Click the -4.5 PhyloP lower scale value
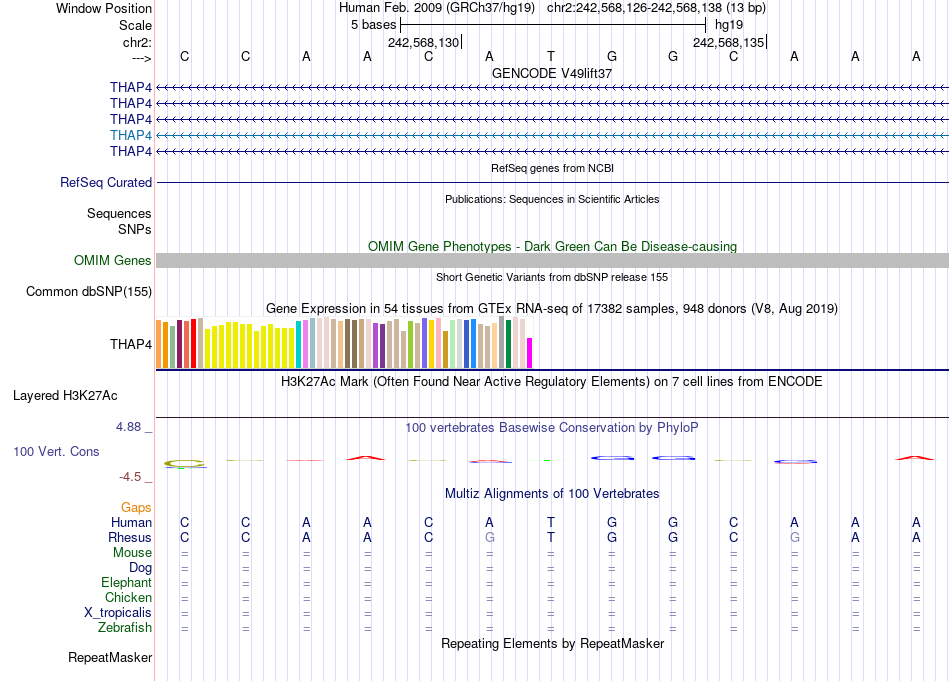Image resolution: width=950 pixels, height=681 pixels. click(x=130, y=477)
